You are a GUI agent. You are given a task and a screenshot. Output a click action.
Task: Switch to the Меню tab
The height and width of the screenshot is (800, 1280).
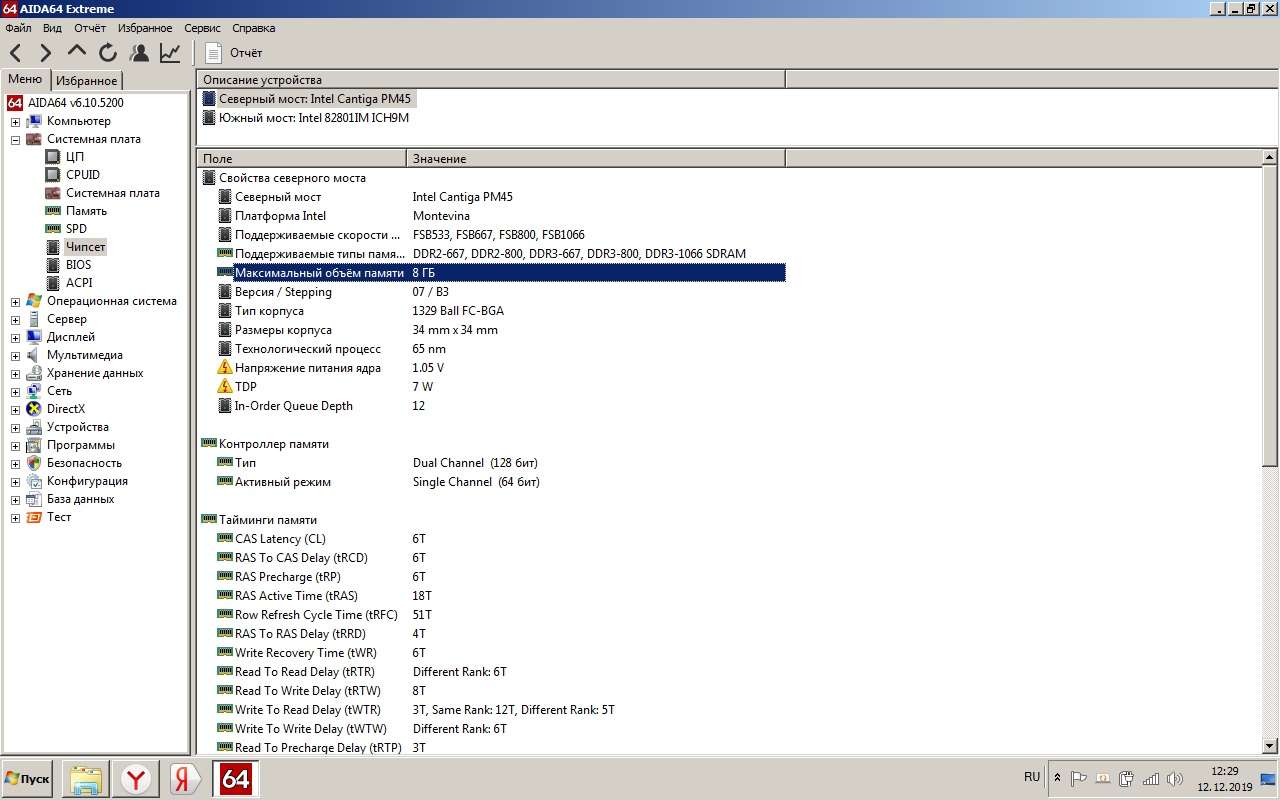pyautogui.click(x=25, y=80)
